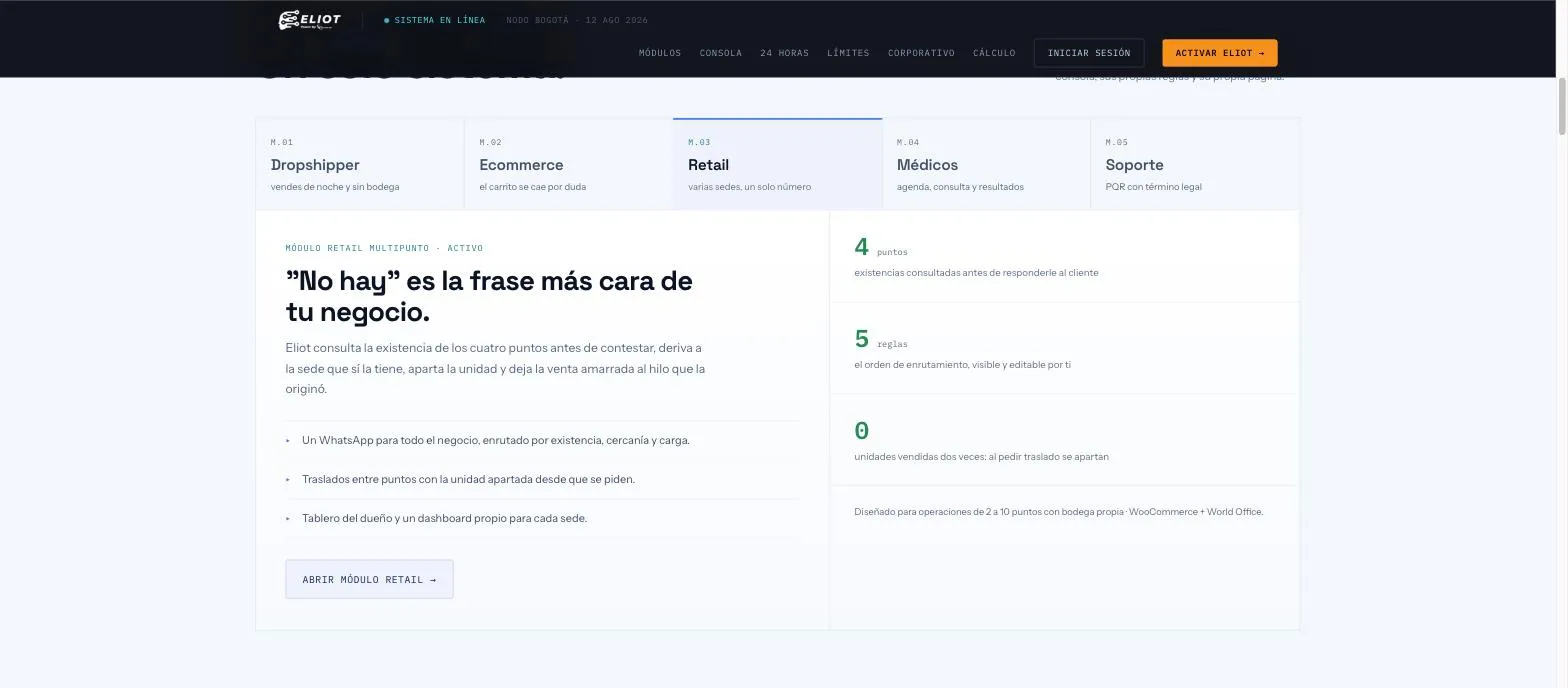1568x688 pixels.
Task: Open the MÓDULOS nav item
Action: (660, 53)
